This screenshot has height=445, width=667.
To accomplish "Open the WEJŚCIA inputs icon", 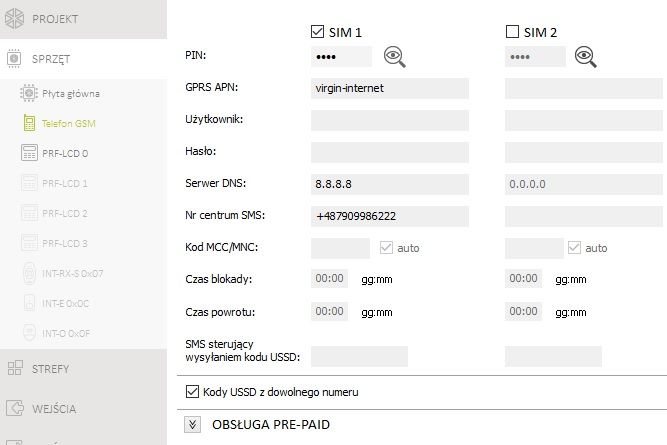I will (15, 408).
